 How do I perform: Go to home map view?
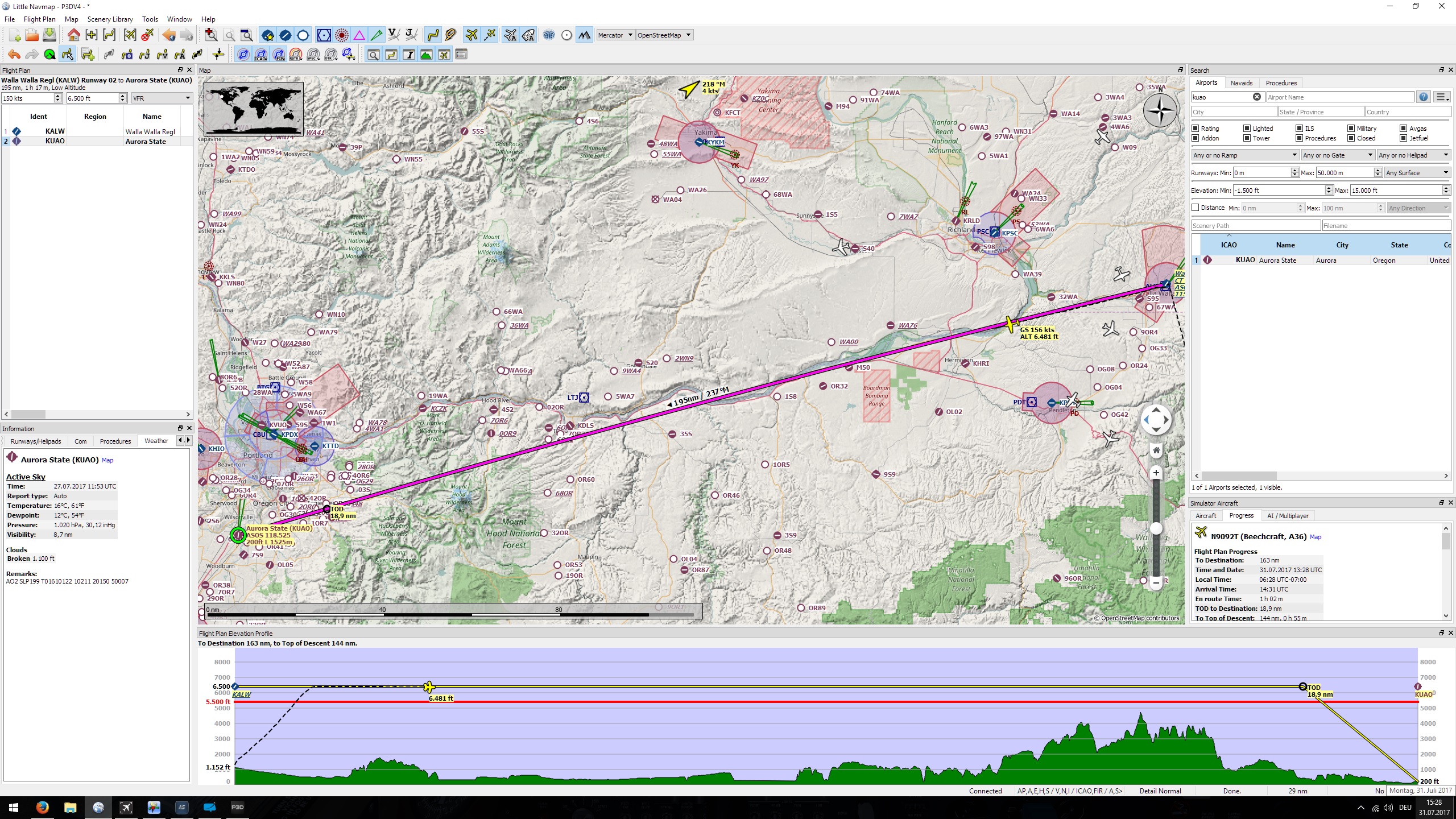(x=73, y=35)
